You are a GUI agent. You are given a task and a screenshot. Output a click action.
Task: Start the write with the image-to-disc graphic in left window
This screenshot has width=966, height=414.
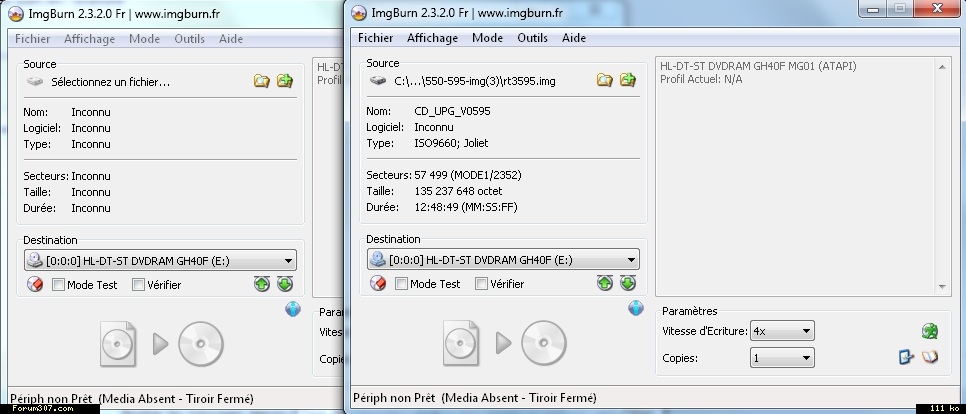point(161,344)
